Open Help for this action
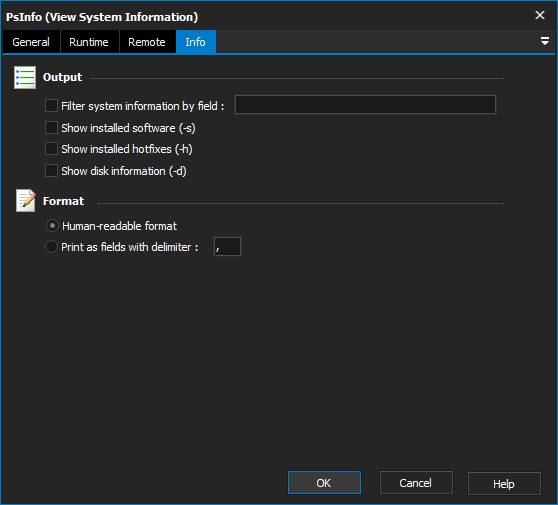Image resolution: width=558 pixels, height=505 pixels. coord(504,484)
